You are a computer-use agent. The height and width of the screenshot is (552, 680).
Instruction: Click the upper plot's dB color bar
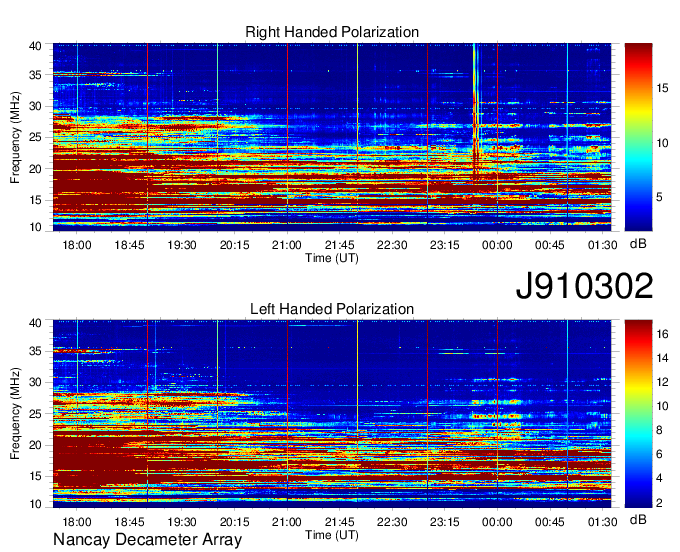point(638,137)
